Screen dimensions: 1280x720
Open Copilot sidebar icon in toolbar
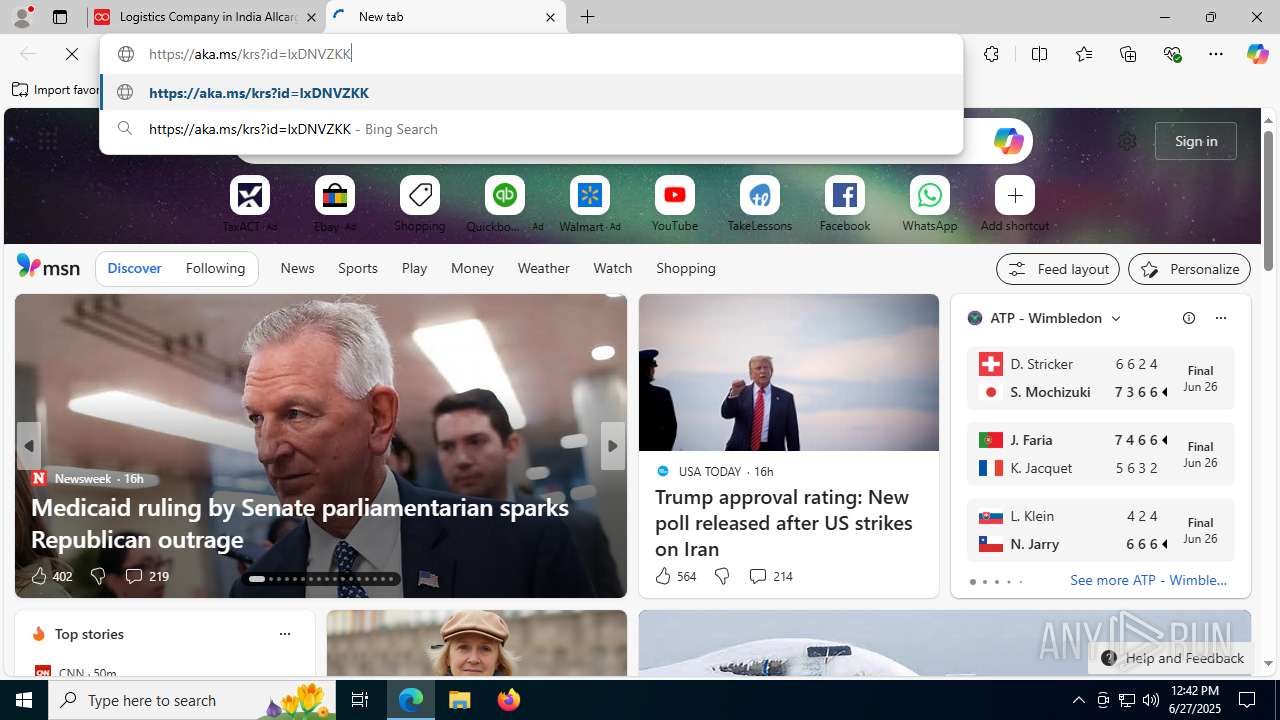[1257, 54]
